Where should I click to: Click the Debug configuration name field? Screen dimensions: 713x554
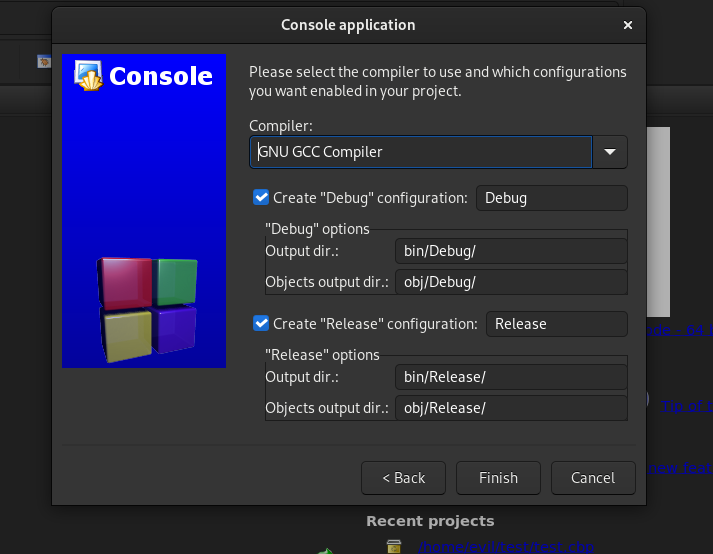pyautogui.click(x=551, y=198)
